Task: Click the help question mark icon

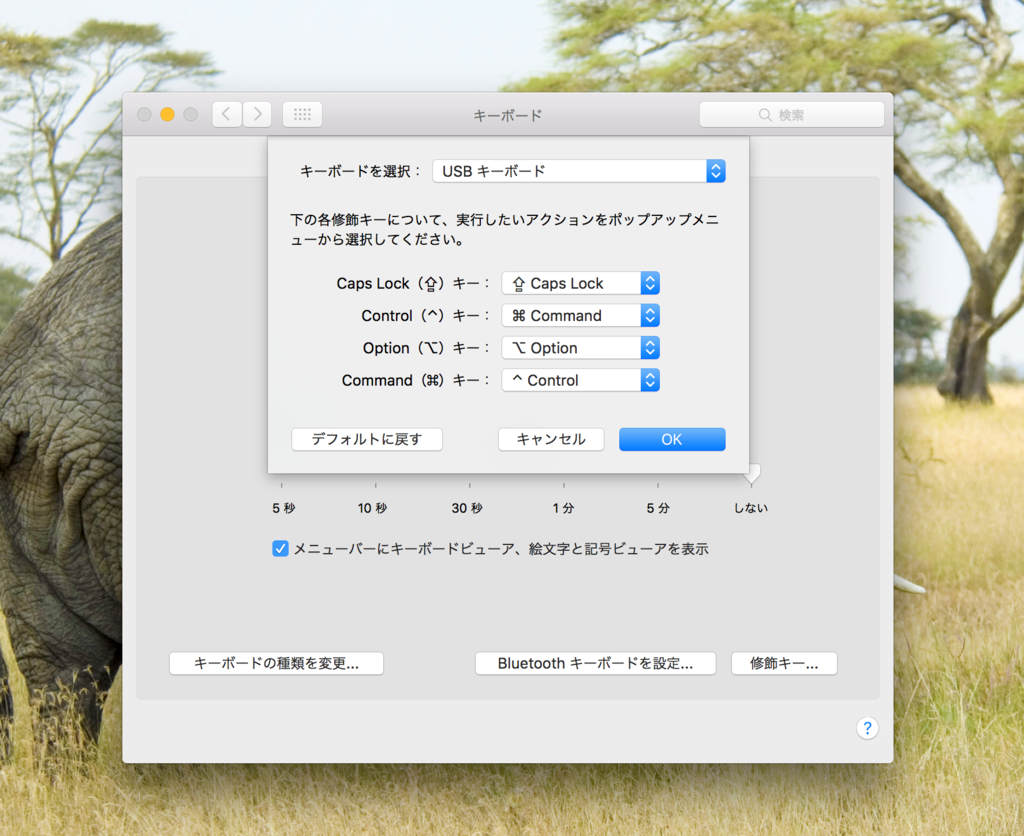Action: pos(866,727)
